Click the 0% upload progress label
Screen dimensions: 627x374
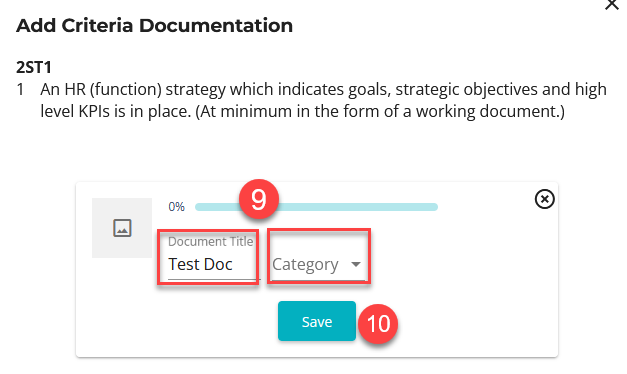pyautogui.click(x=176, y=207)
